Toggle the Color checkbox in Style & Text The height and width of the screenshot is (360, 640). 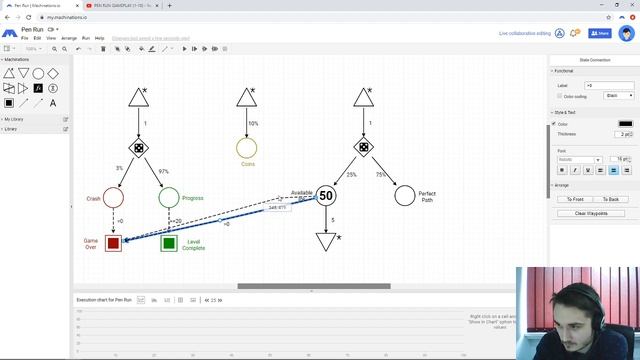[x=554, y=123]
